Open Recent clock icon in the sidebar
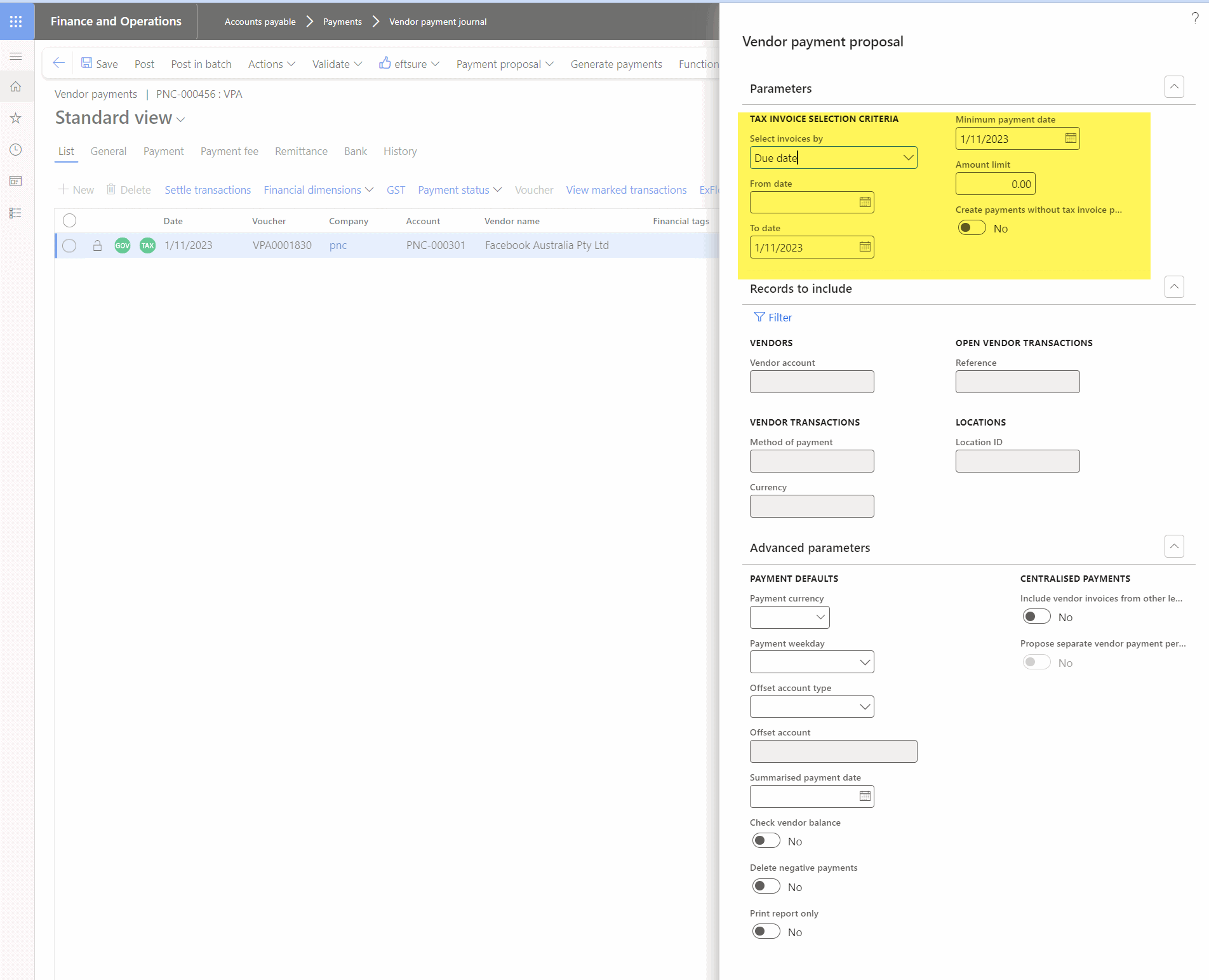This screenshot has width=1209, height=980. coord(16,149)
